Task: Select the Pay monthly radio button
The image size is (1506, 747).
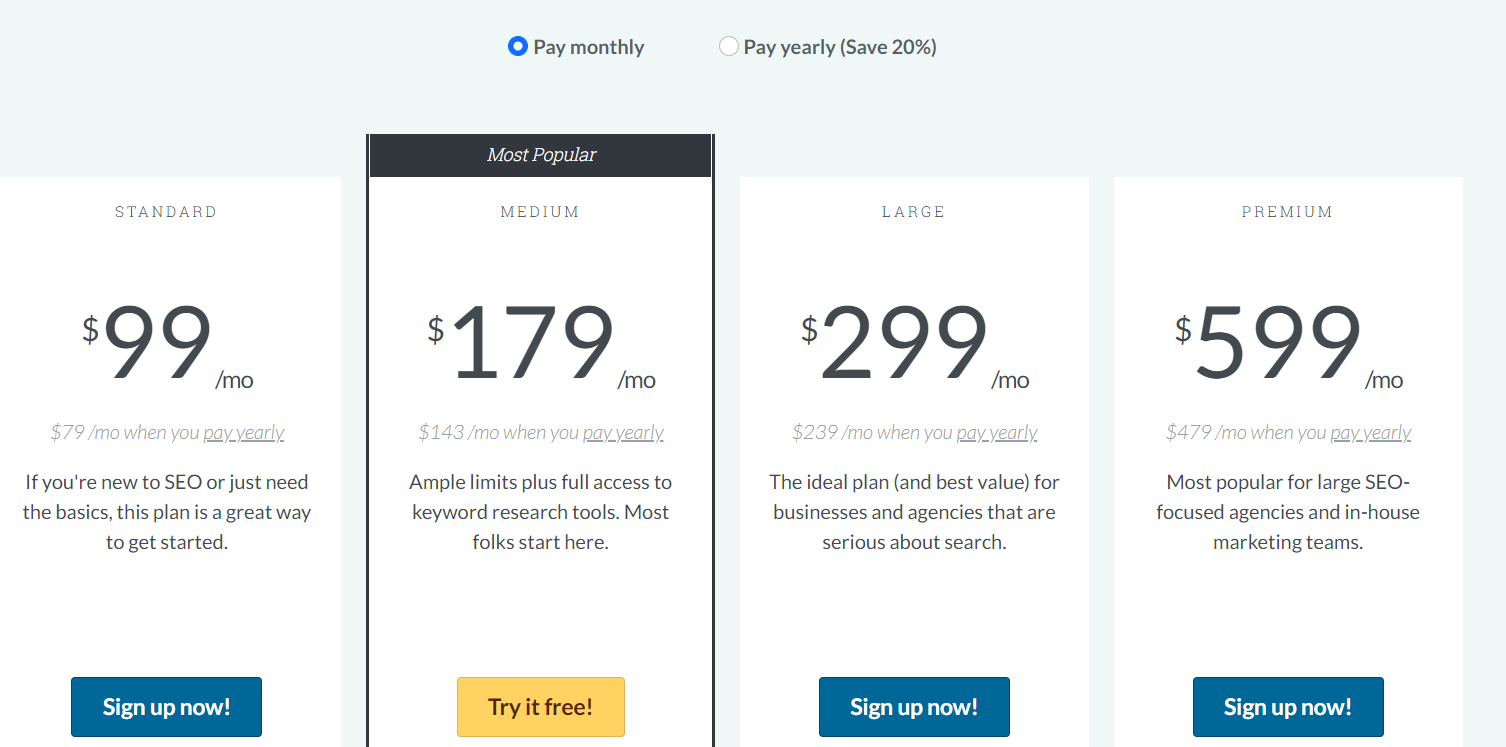Action: [x=517, y=46]
